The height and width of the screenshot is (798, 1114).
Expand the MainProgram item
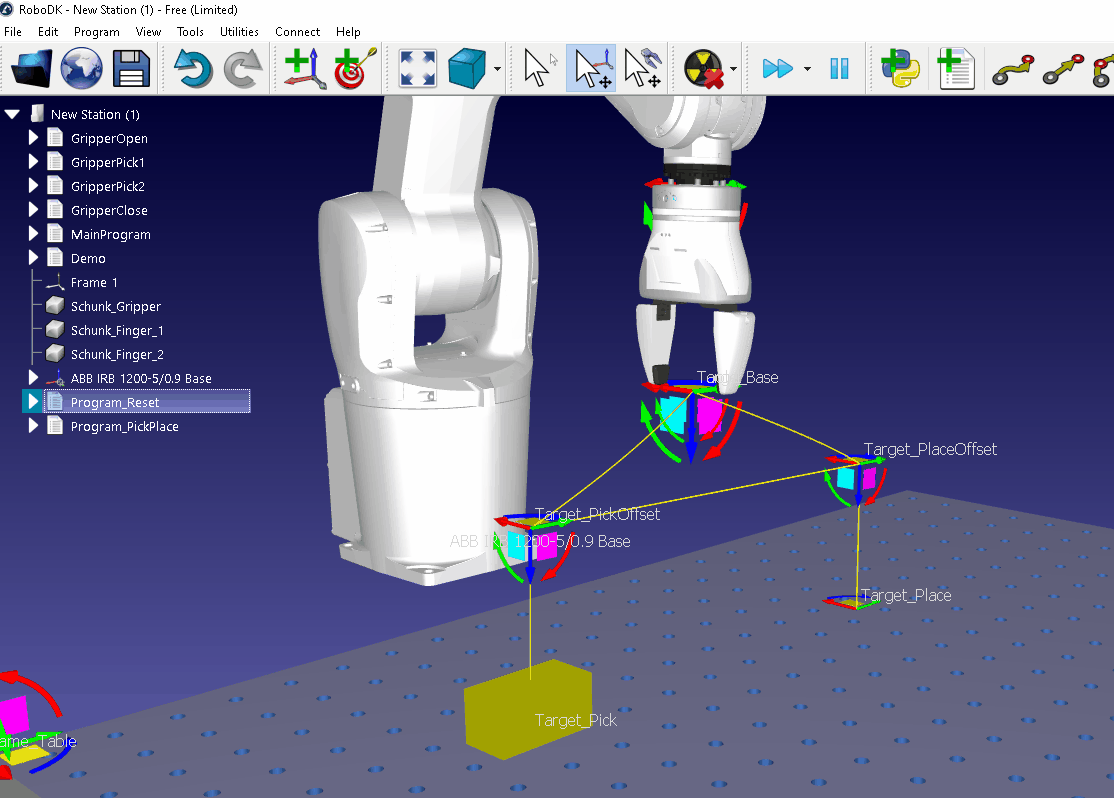(x=33, y=234)
